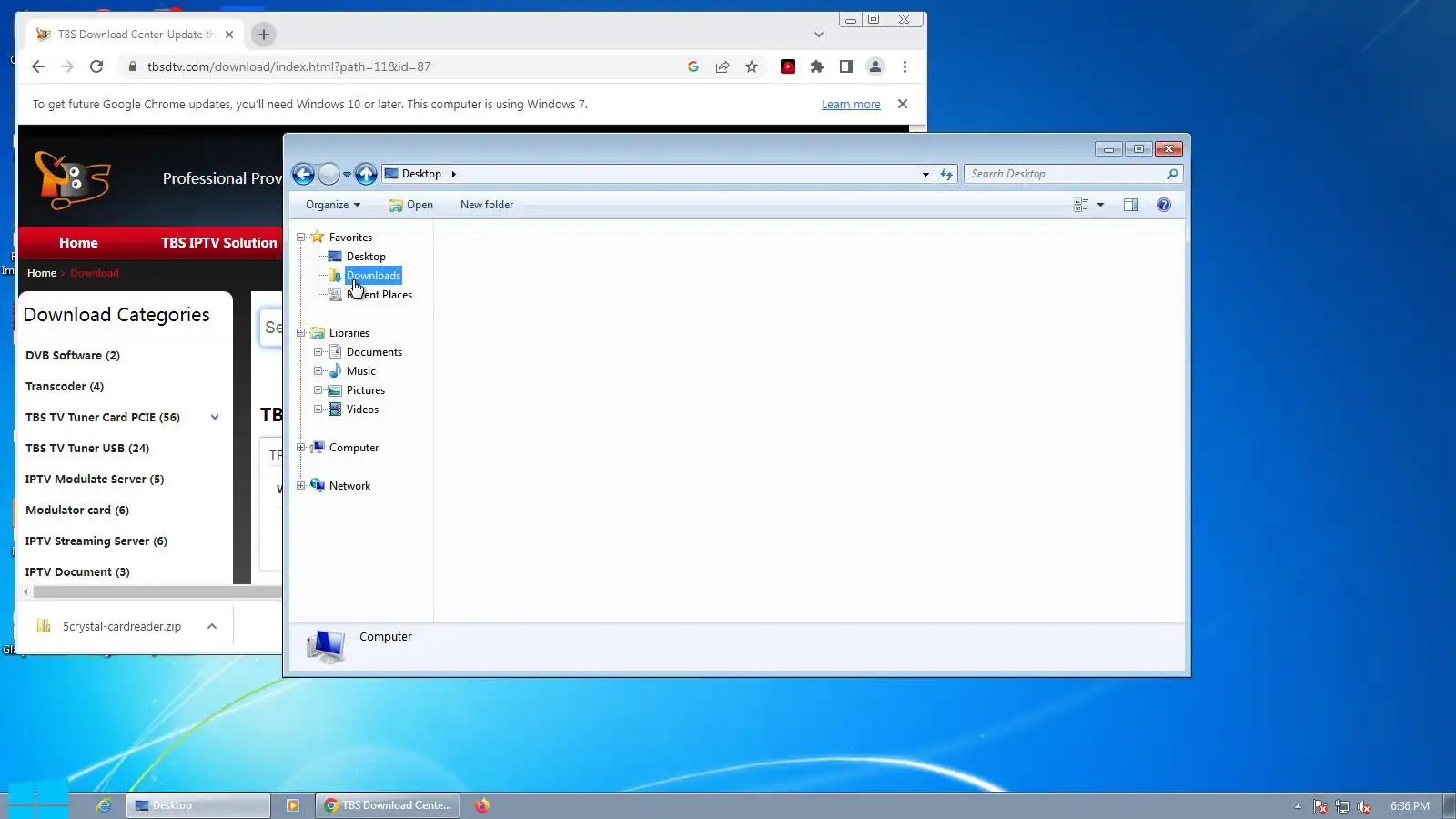Select Desktop under Favorites
This screenshot has height=819, width=1456.
click(366, 257)
